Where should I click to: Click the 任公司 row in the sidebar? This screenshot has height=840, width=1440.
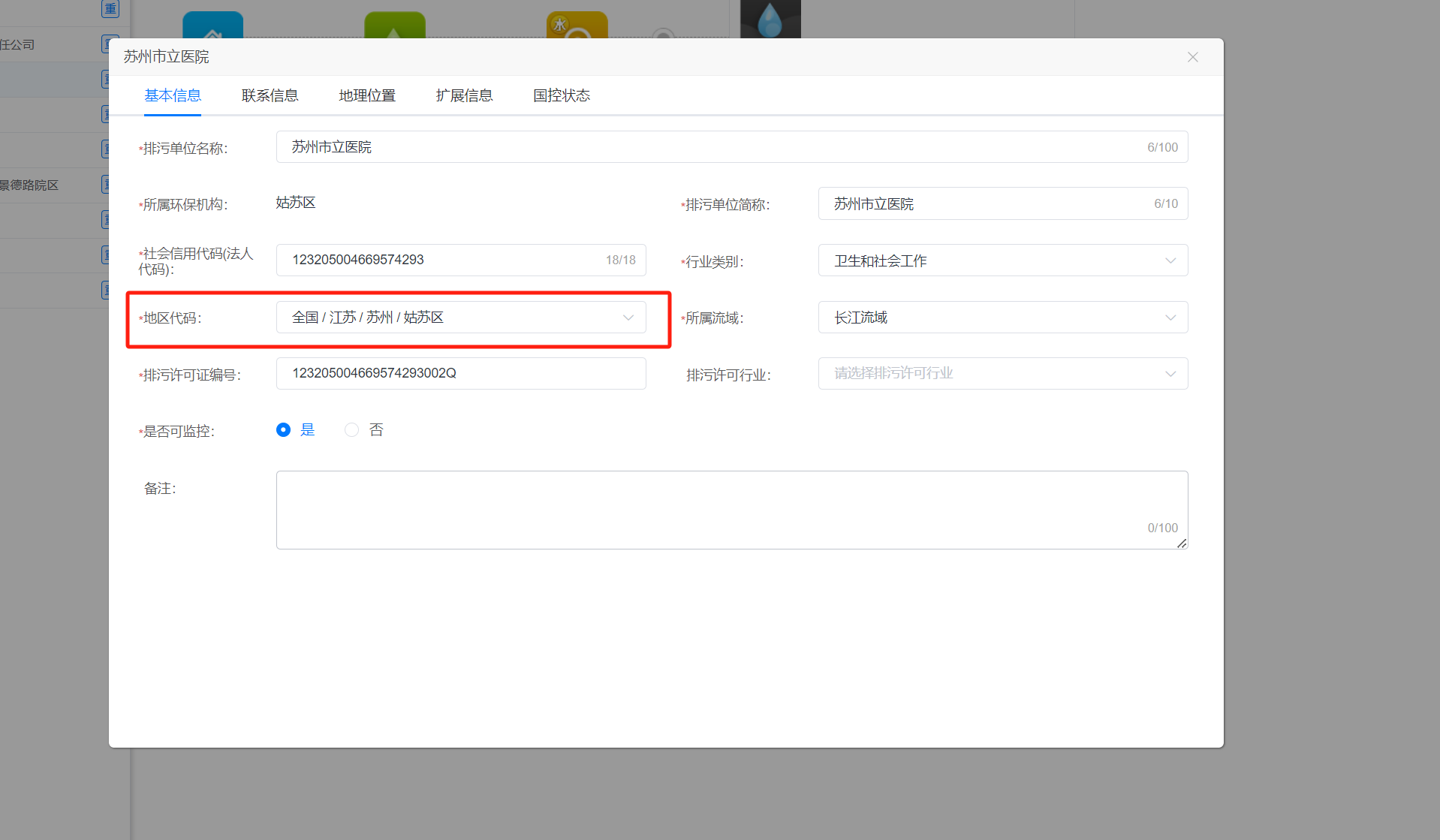pos(54,44)
